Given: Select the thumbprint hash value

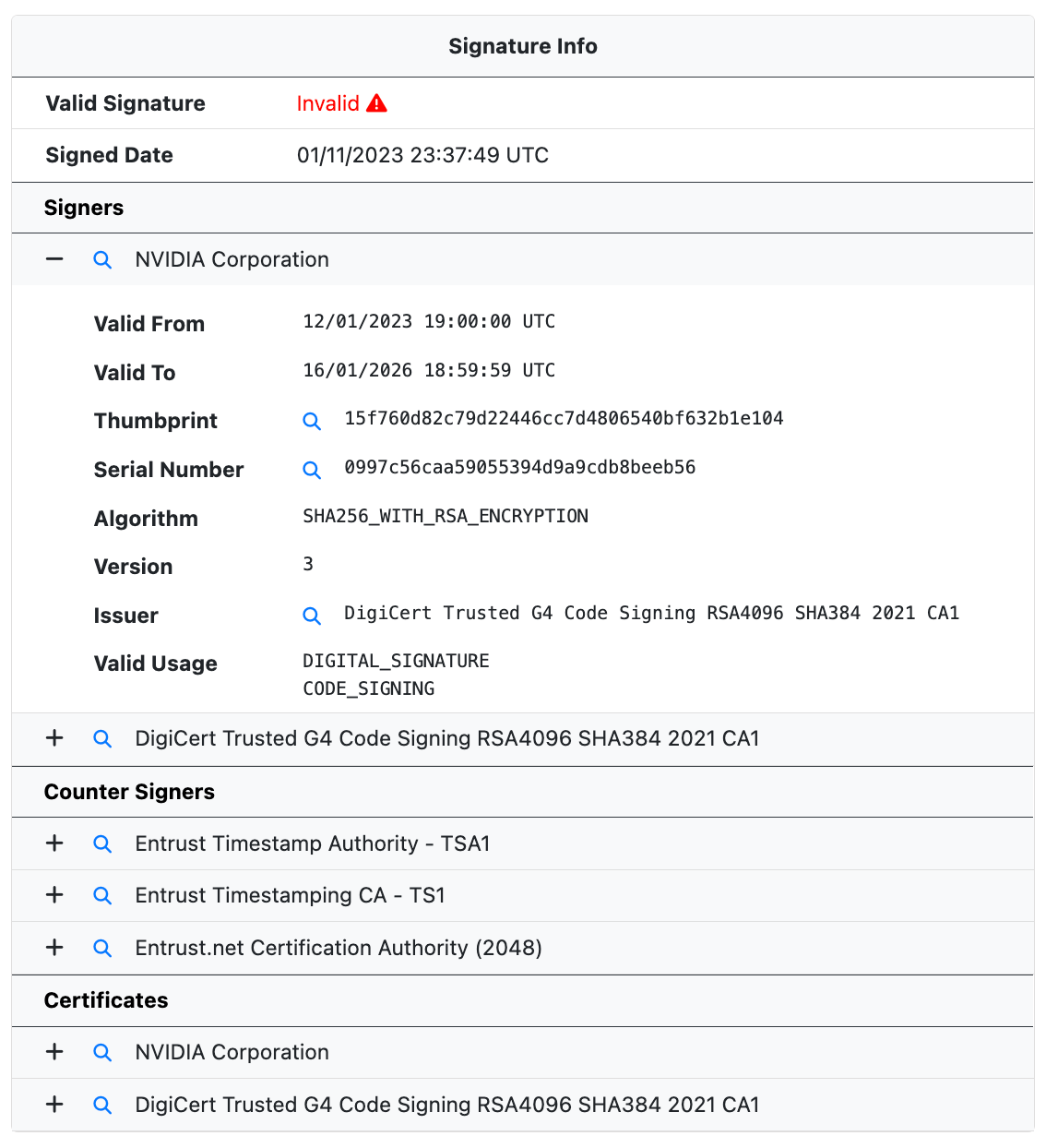Looking at the screenshot, I should point(564,418).
